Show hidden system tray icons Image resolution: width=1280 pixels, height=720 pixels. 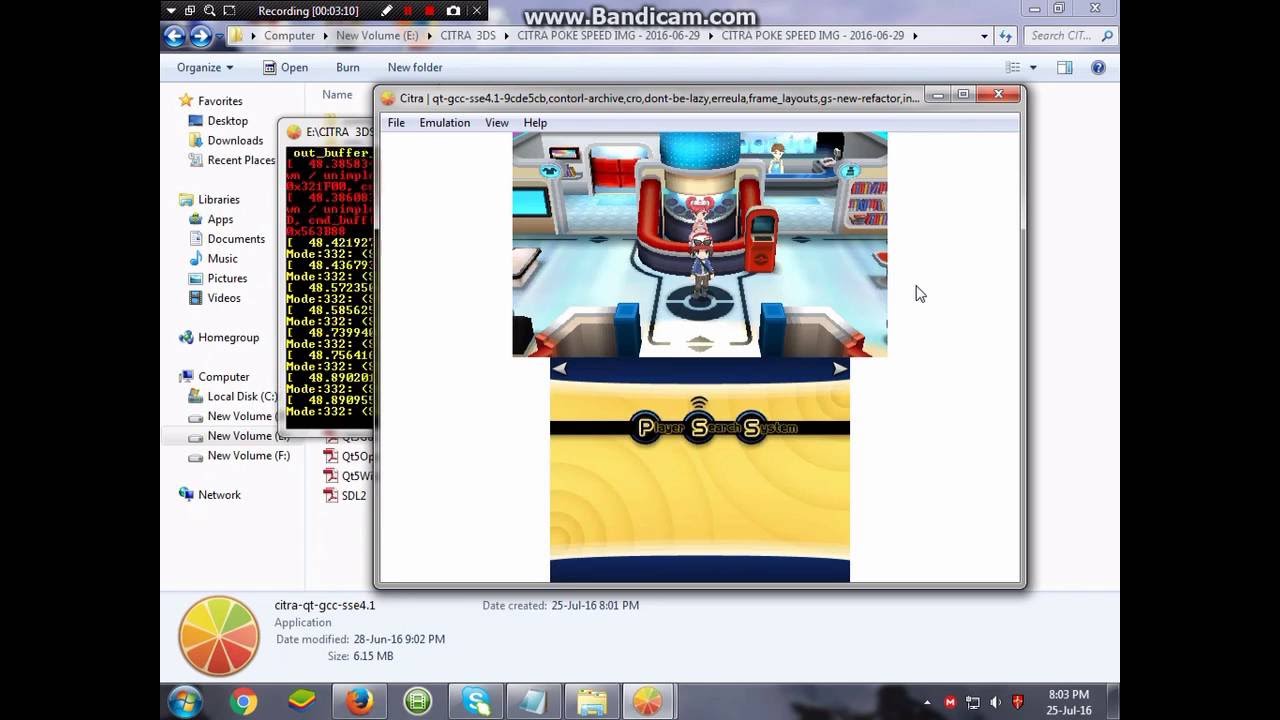pos(927,702)
